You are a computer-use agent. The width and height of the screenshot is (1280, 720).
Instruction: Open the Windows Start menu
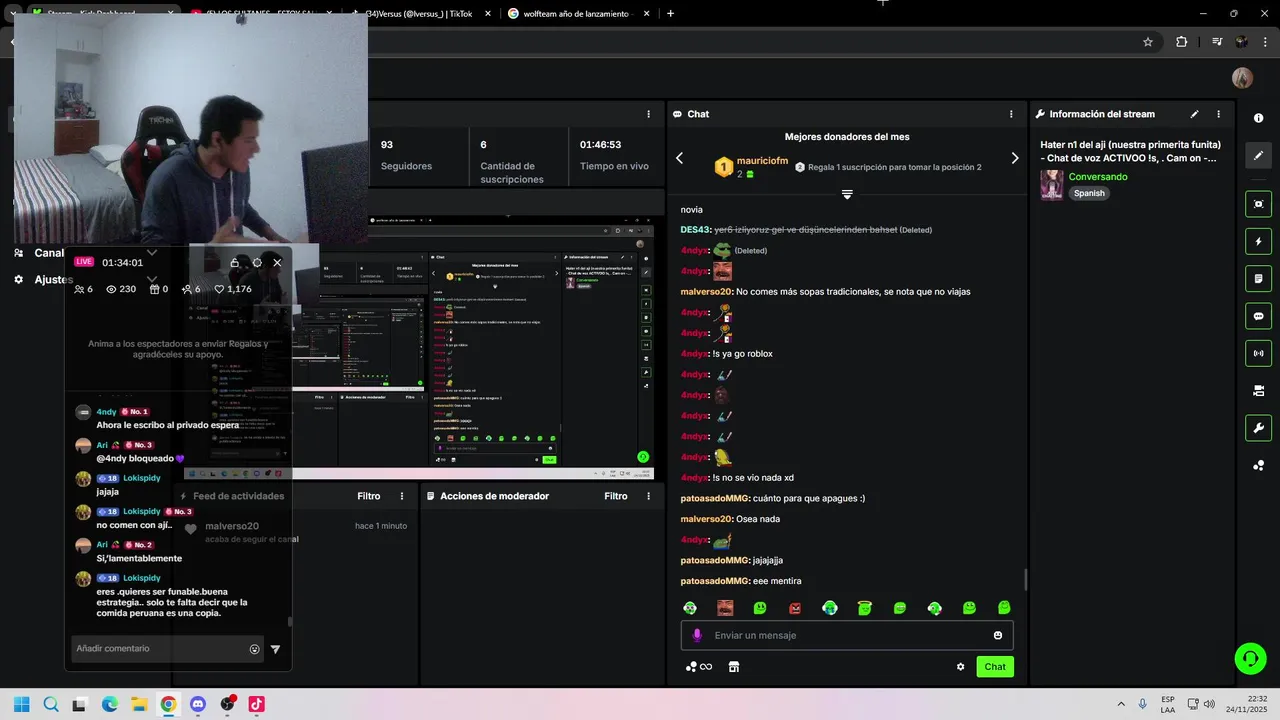click(x=21, y=704)
